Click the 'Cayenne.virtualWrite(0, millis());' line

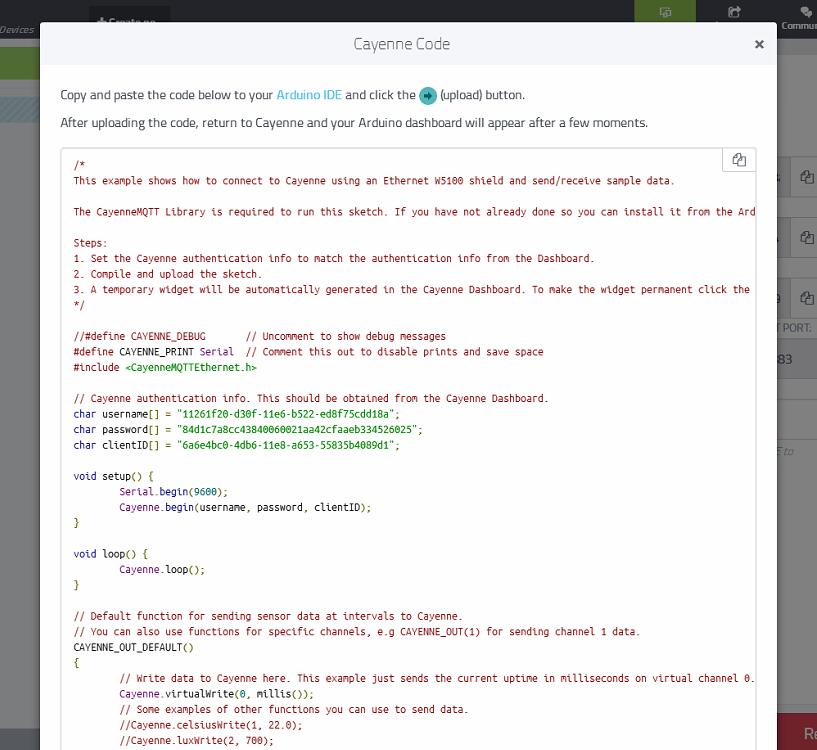coord(216,694)
